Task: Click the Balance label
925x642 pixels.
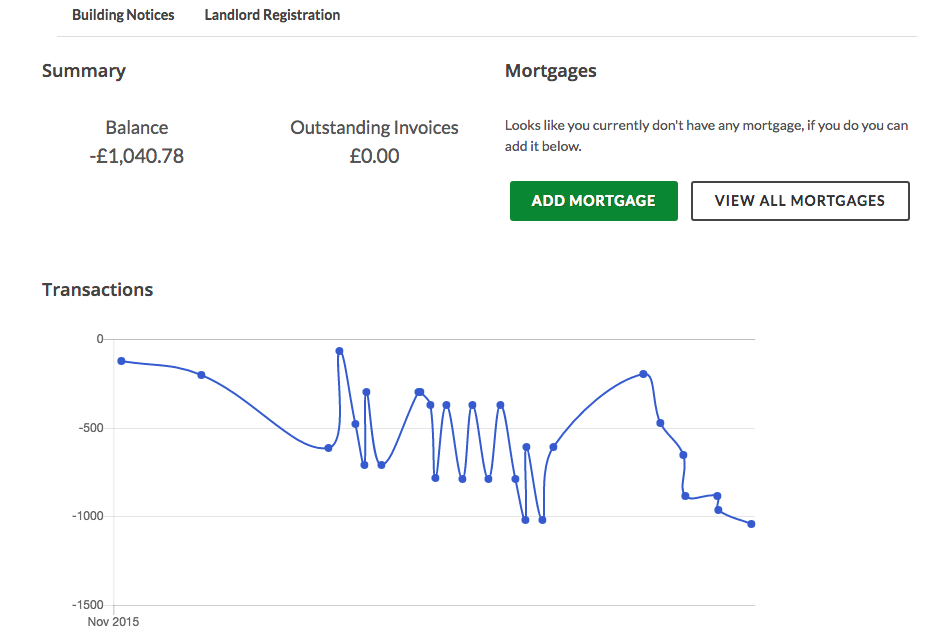Action: point(137,127)
